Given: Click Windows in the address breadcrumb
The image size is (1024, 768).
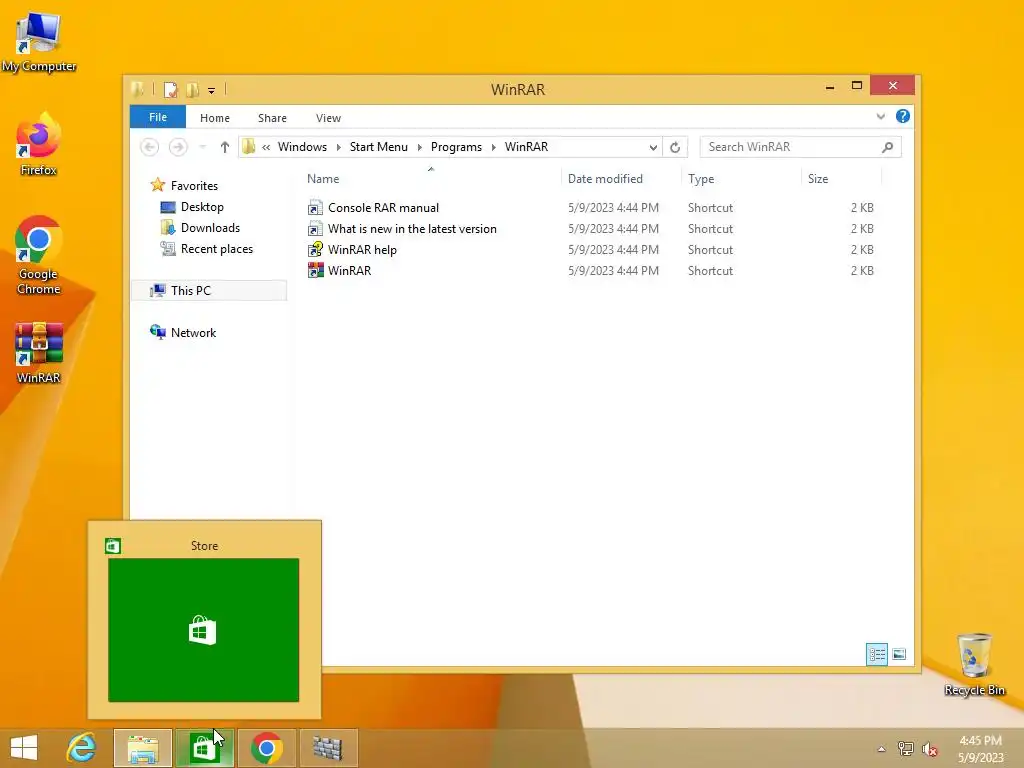Looking at the screenshot, I should tap(302, 147).
